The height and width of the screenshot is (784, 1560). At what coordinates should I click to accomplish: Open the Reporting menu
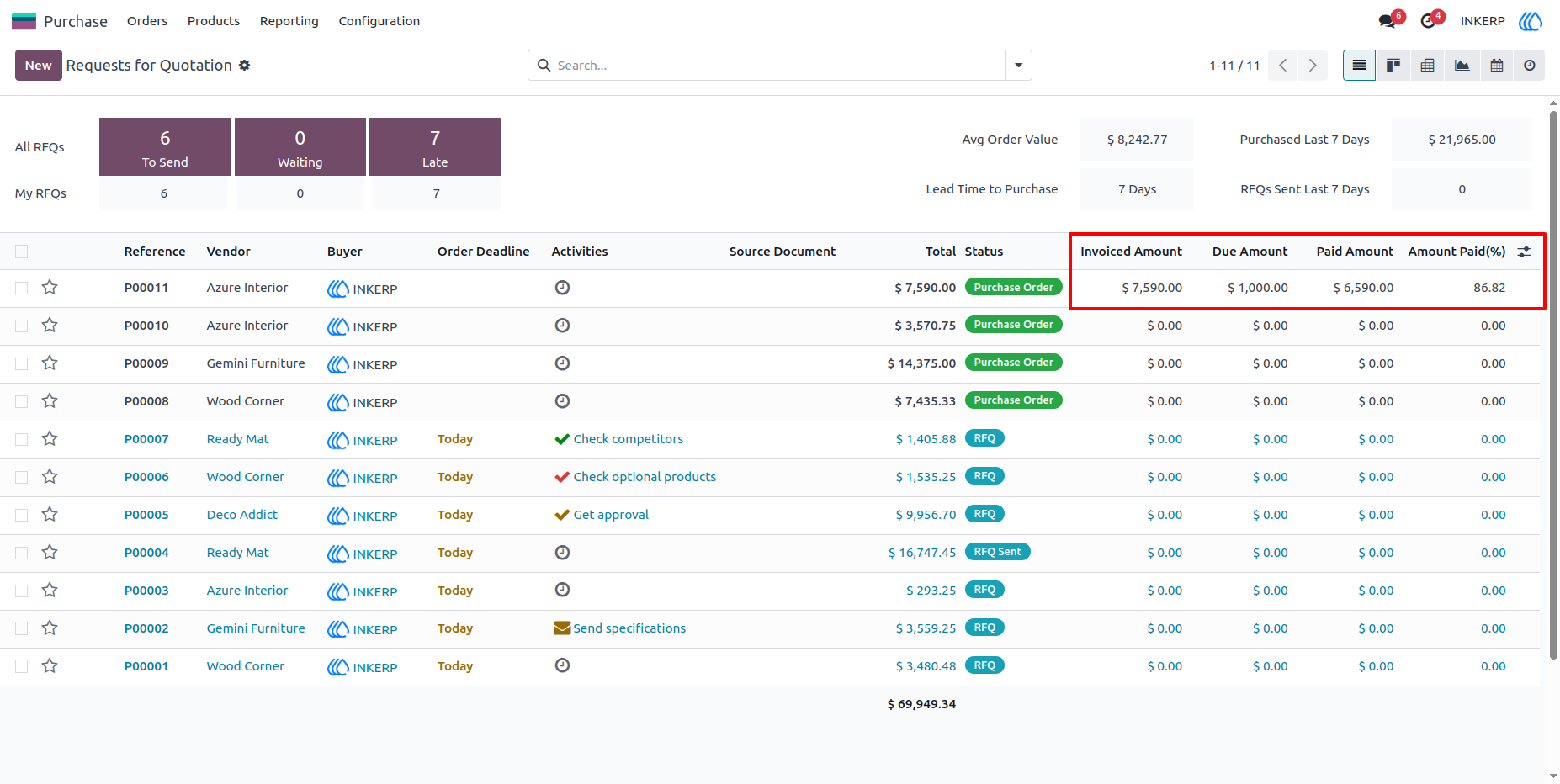pos(289,21)
